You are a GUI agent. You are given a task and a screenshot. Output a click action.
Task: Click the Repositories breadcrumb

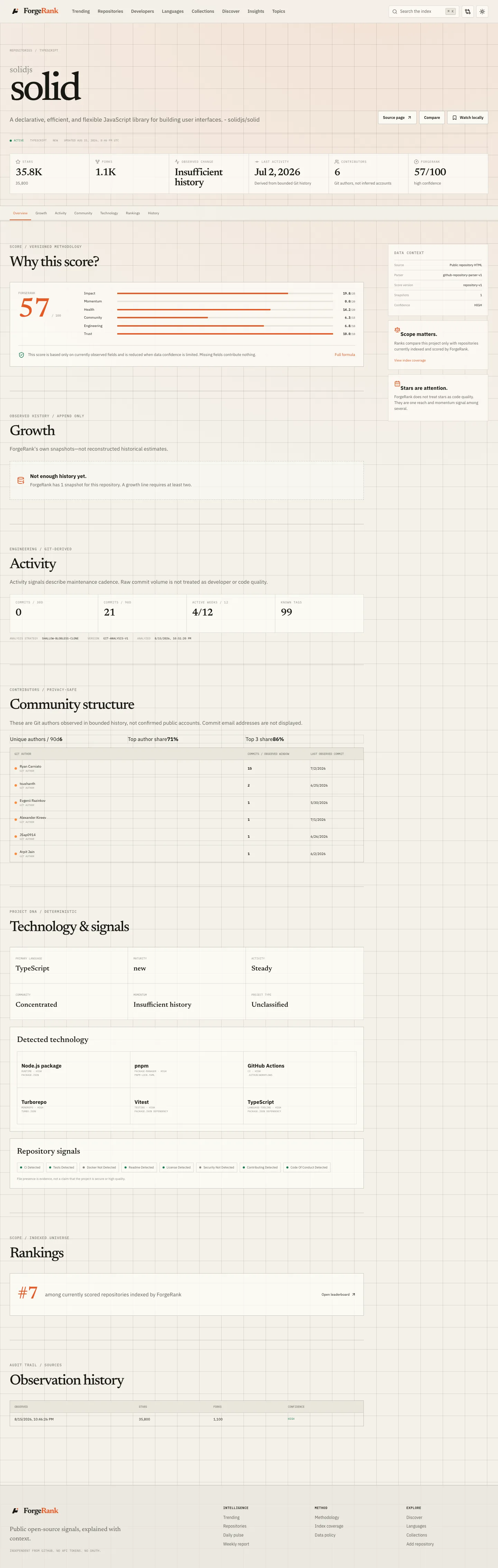[x=21, y=50]
